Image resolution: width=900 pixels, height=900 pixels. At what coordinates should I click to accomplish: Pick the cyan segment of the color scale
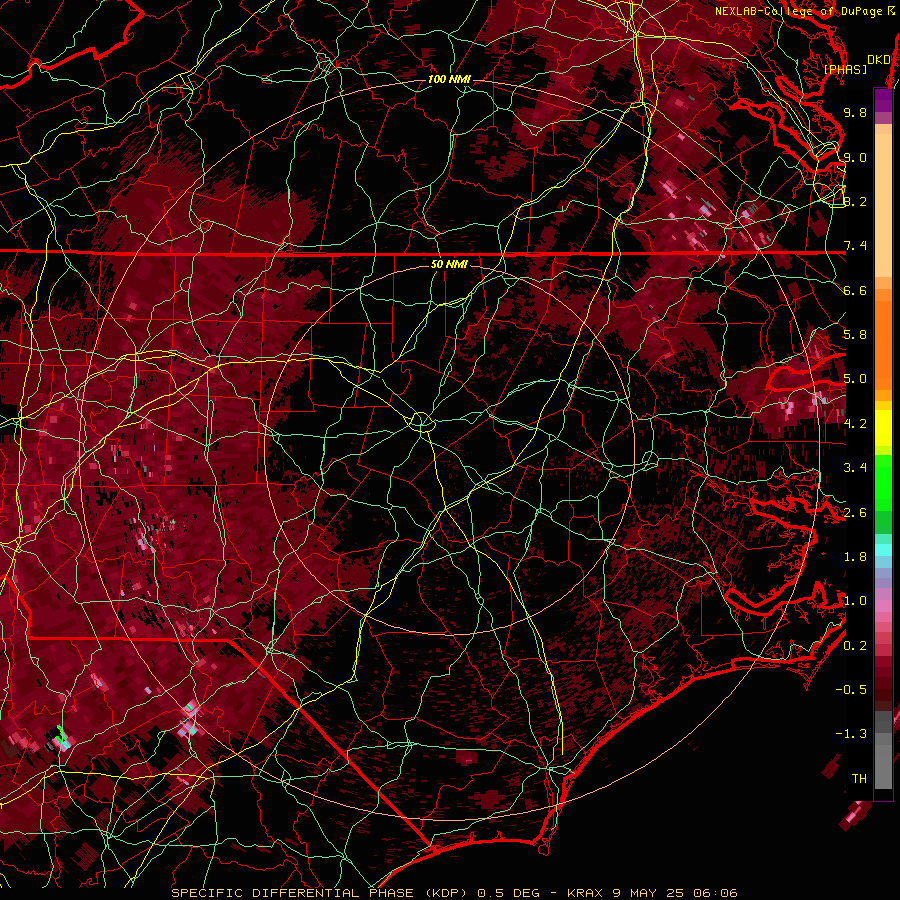(883, 549)
